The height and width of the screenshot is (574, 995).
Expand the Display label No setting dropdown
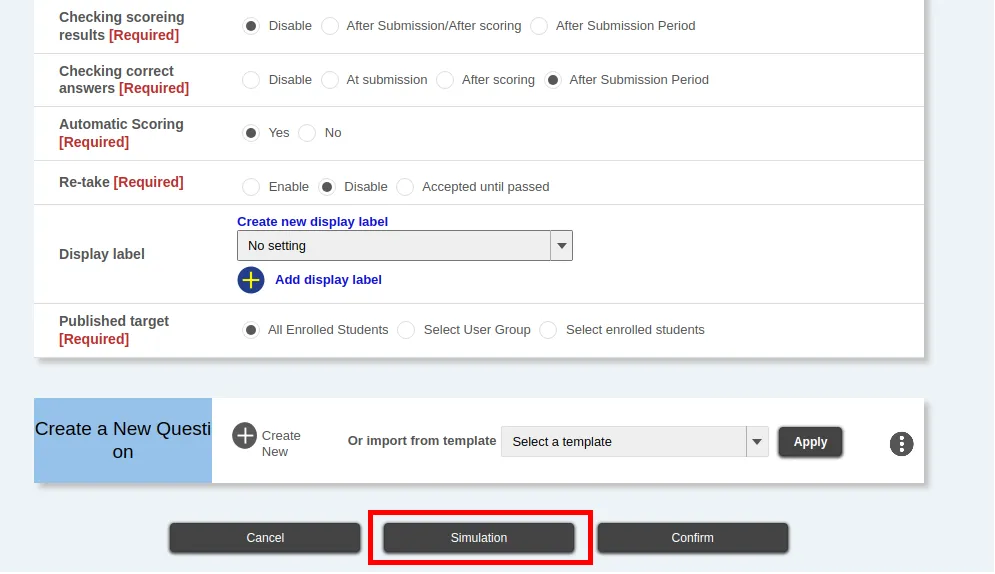pyautogui.click(x=404, y=246)
